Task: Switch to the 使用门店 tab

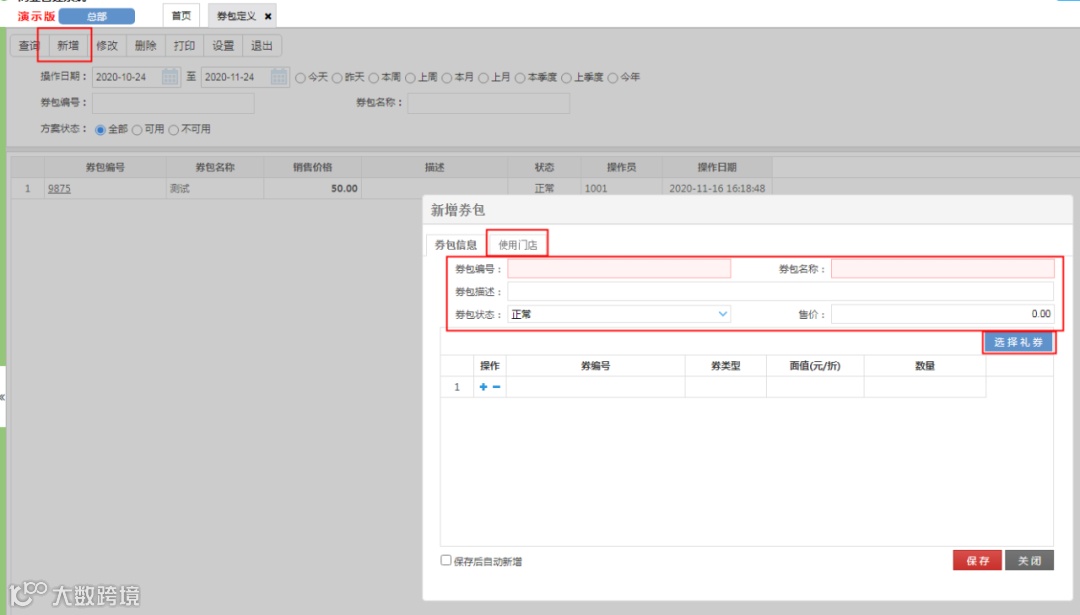Action: 519,242
